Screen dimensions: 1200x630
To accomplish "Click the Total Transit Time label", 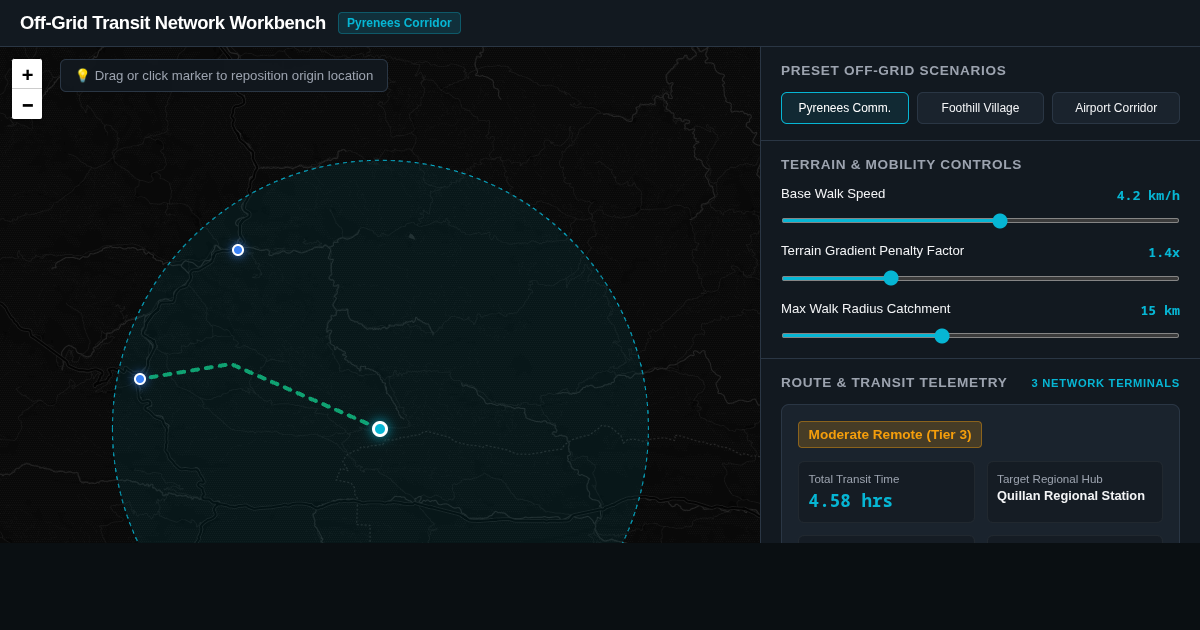I will tap(854, 479).
